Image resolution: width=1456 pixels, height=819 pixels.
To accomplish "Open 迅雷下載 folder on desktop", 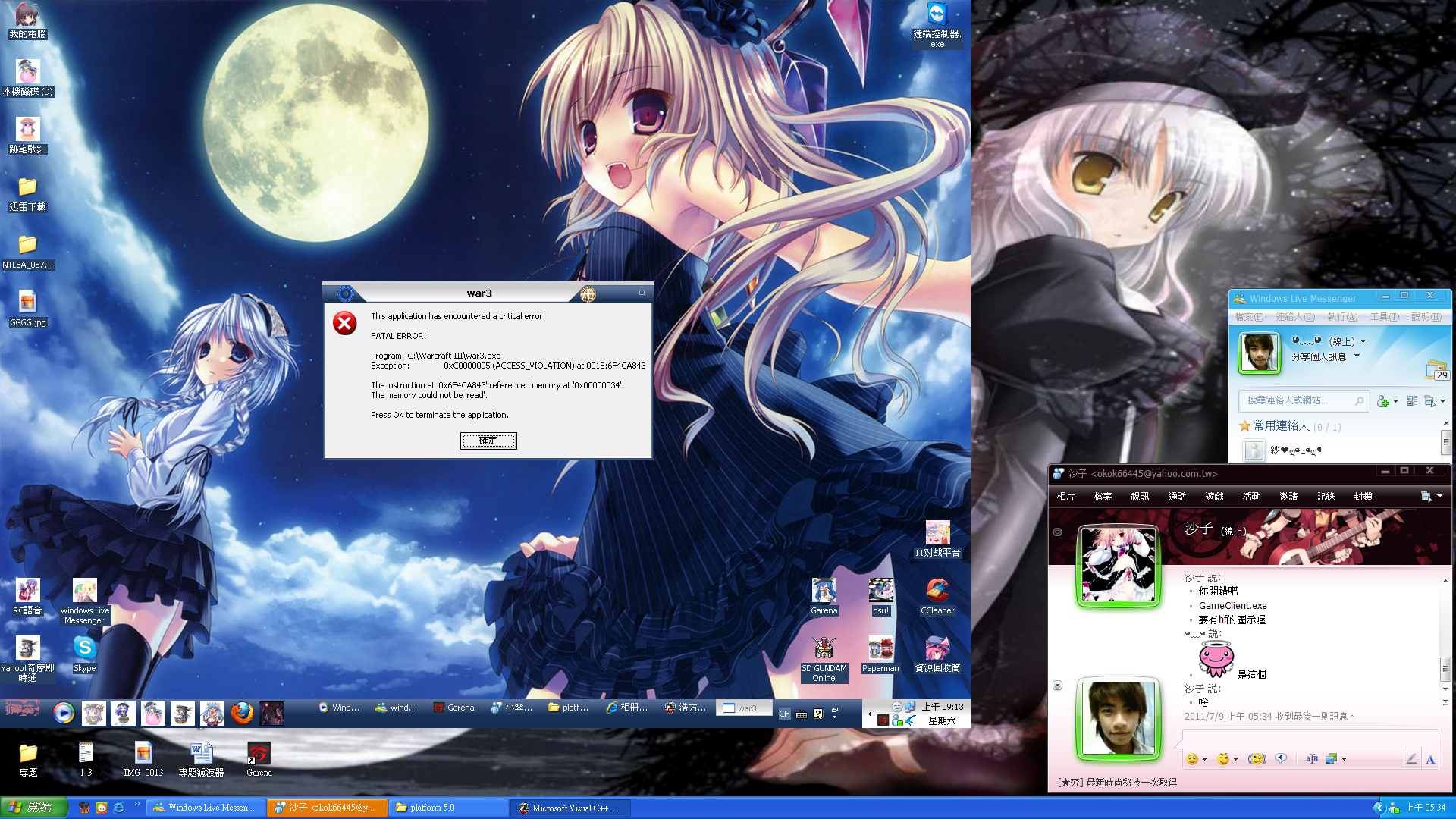I will pyautogui.click(x=27, y=193).
